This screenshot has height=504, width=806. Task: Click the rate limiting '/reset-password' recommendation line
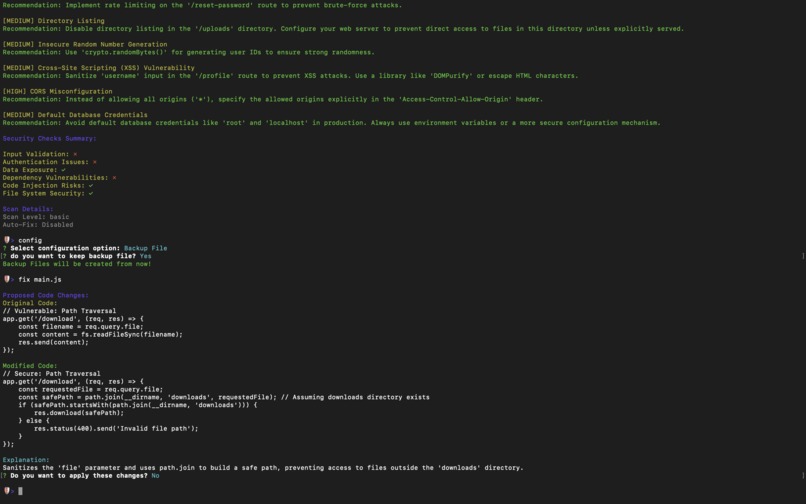203,5
